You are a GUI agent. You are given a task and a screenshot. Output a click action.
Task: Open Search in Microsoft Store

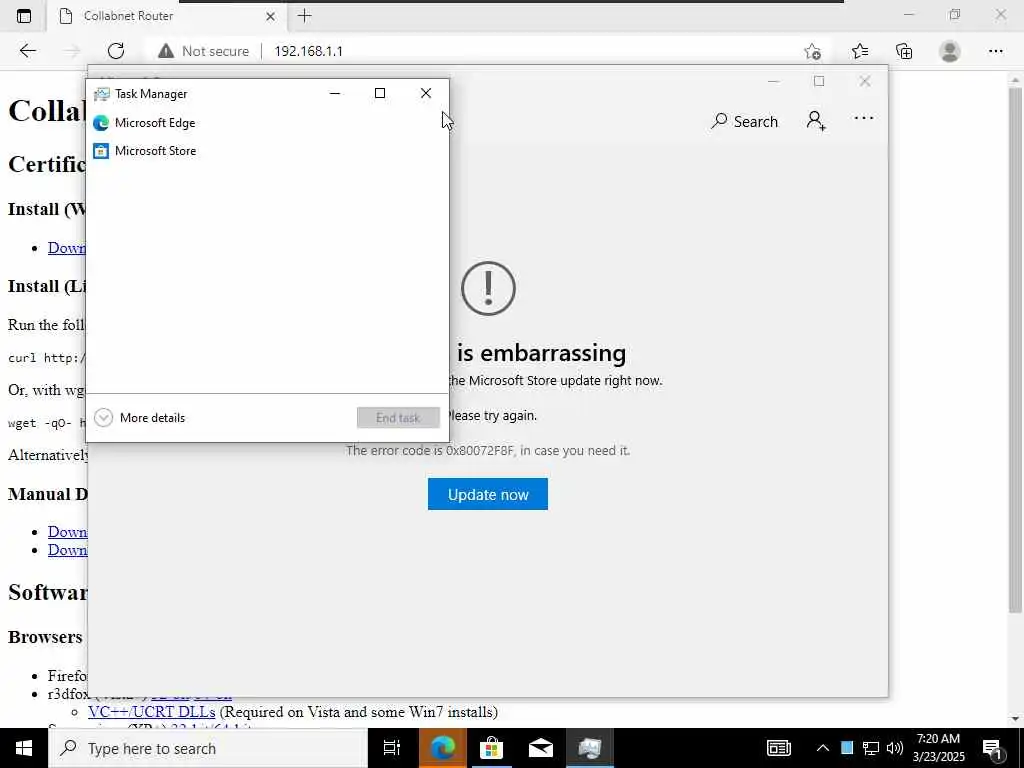coord(744,121)
